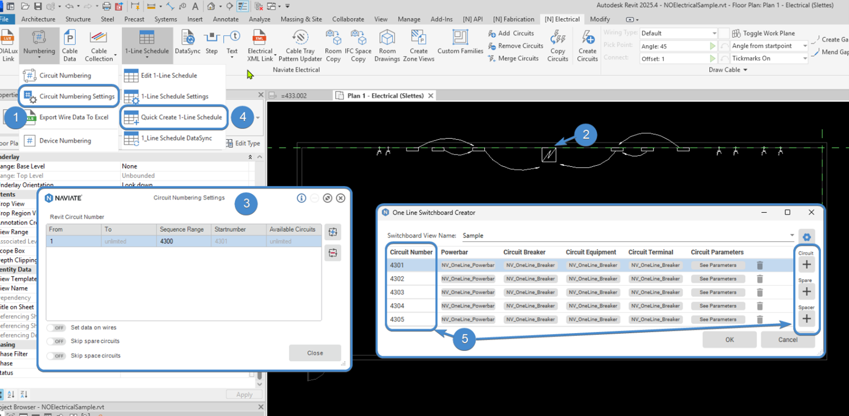Toggle Work Plane checkbox in ribbon

[724, 33]
